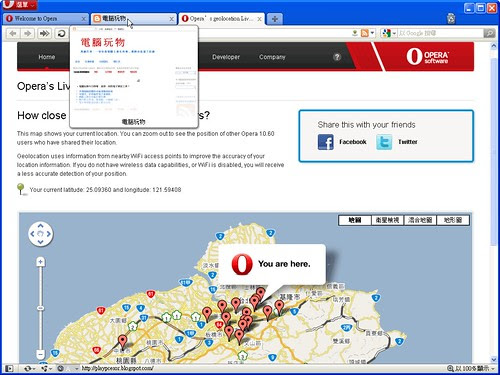
Task: Pan the map down with arrow
Action: click(40, 242)
